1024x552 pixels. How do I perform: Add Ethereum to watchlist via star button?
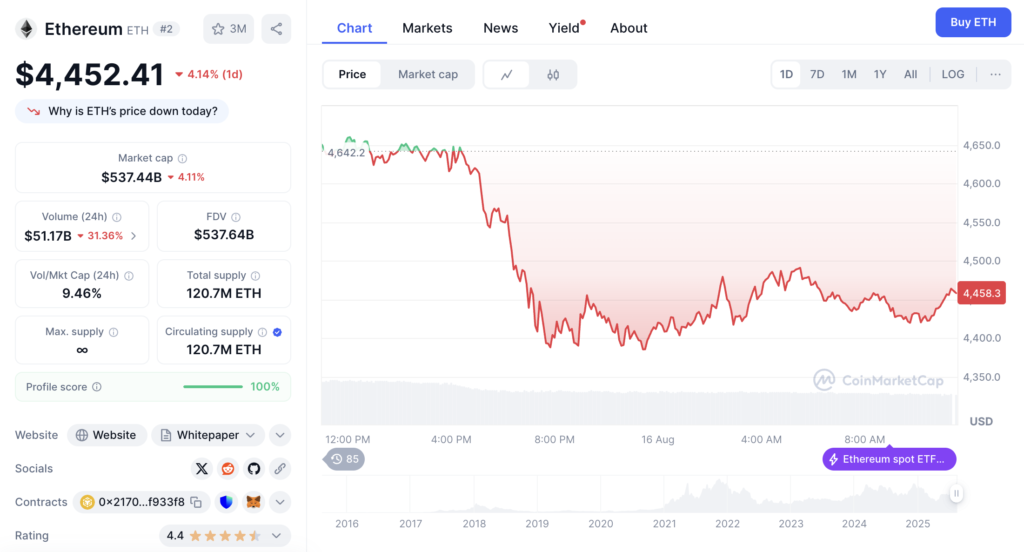point(229,29)
